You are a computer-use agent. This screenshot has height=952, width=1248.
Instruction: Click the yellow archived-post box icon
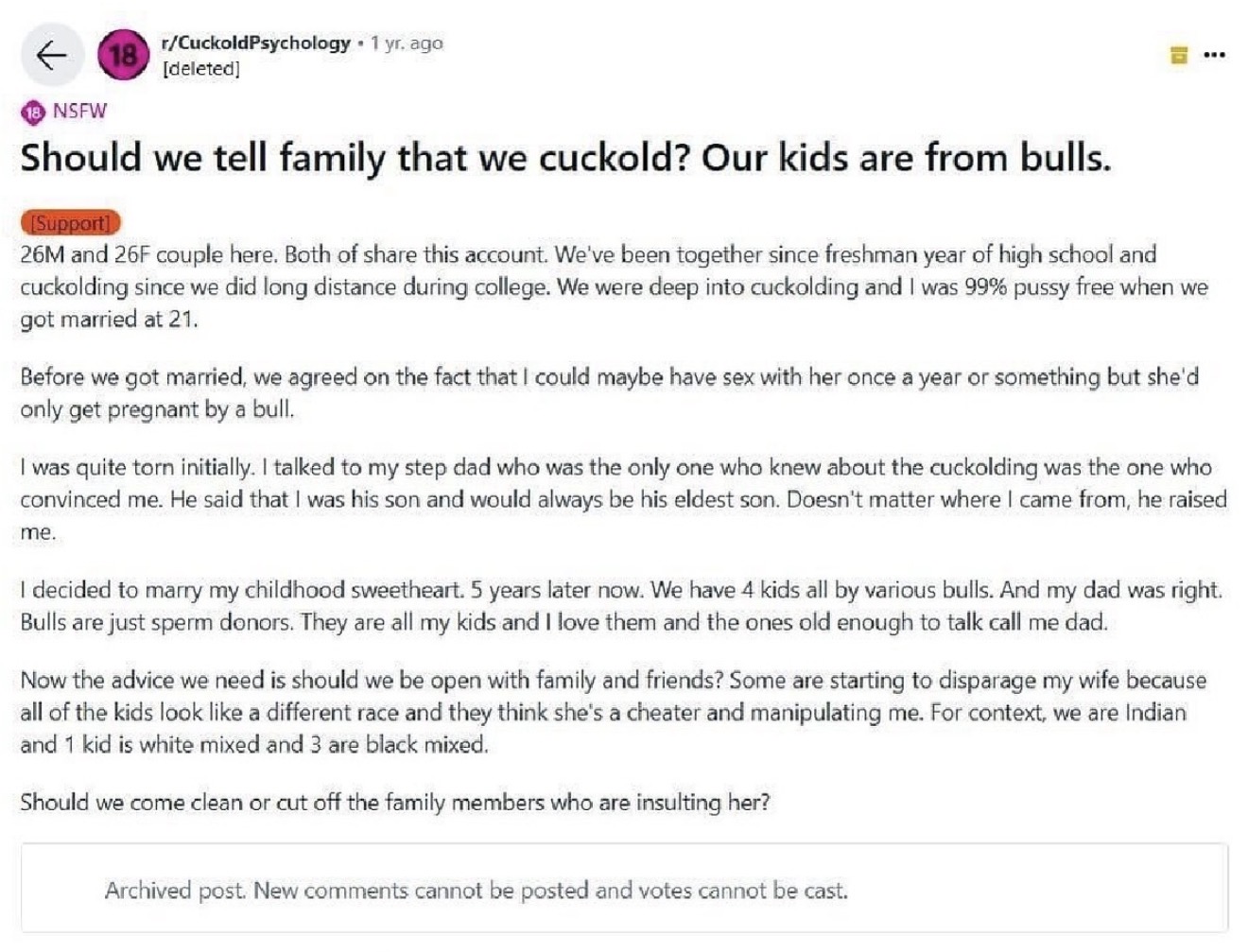[x=1178, y=55]
